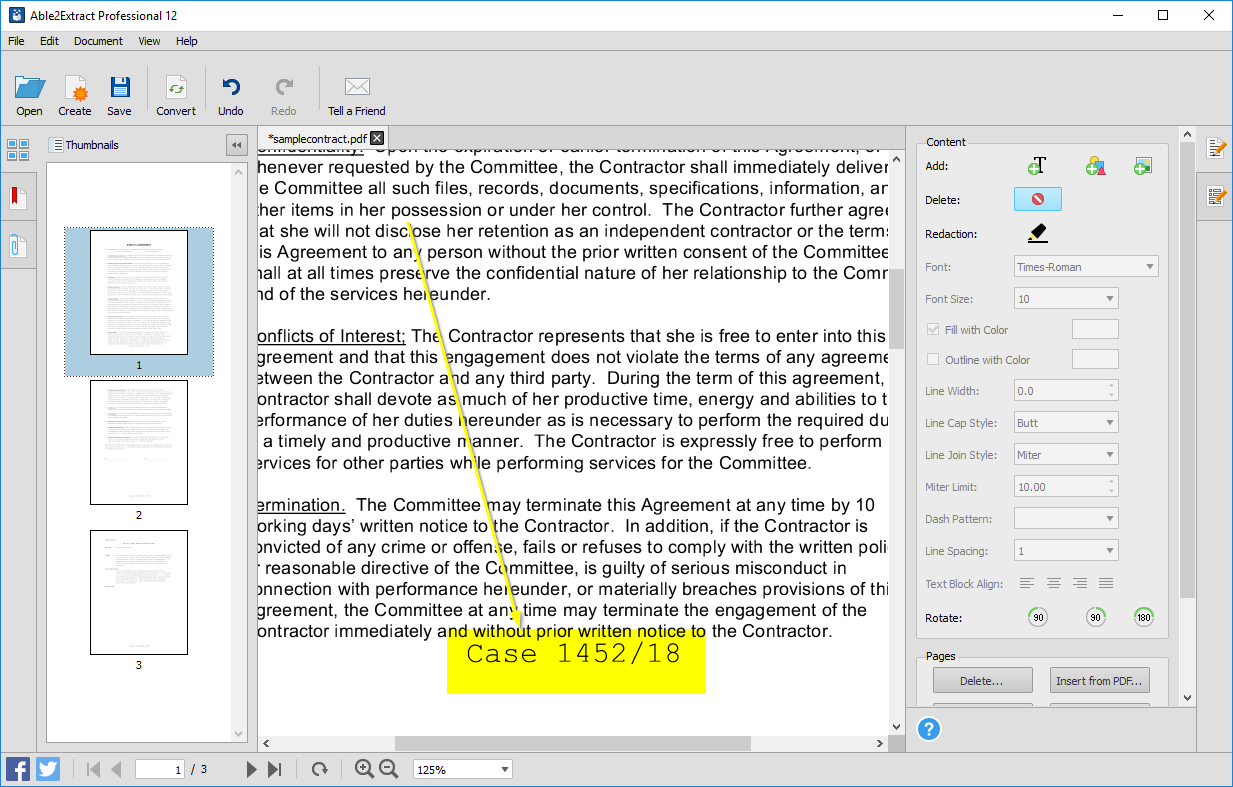Open the zoom level 125% dropdown

click(463, 769)
